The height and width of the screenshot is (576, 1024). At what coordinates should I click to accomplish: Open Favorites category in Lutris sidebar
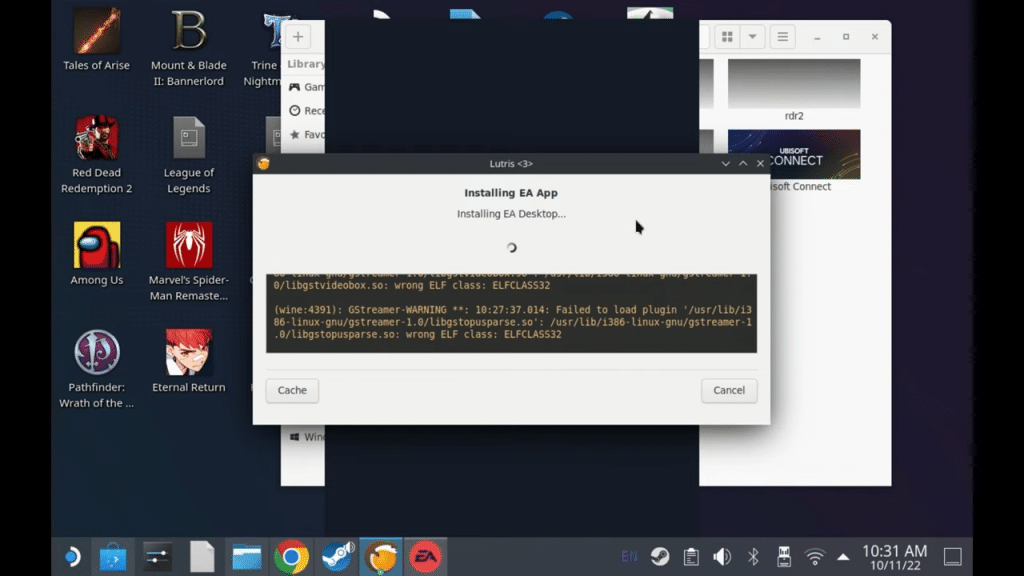coord(306,135)
